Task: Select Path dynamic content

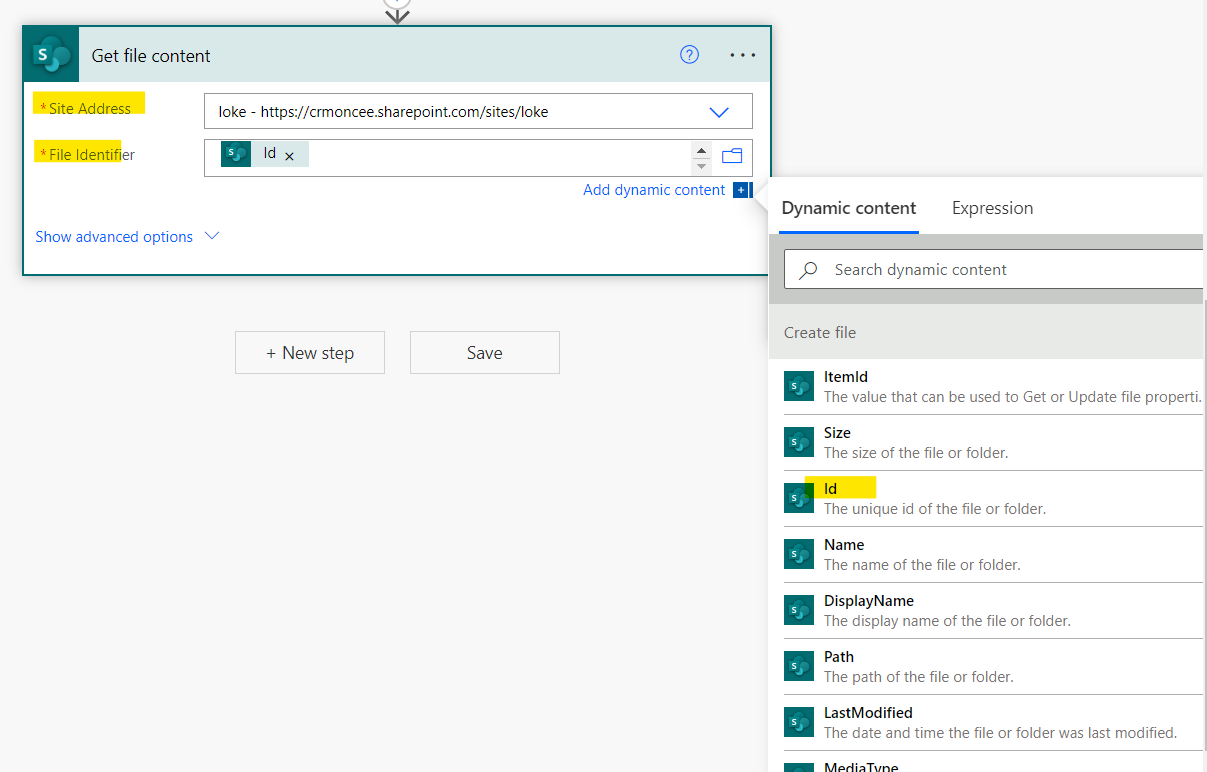Action: coord(993,667)
